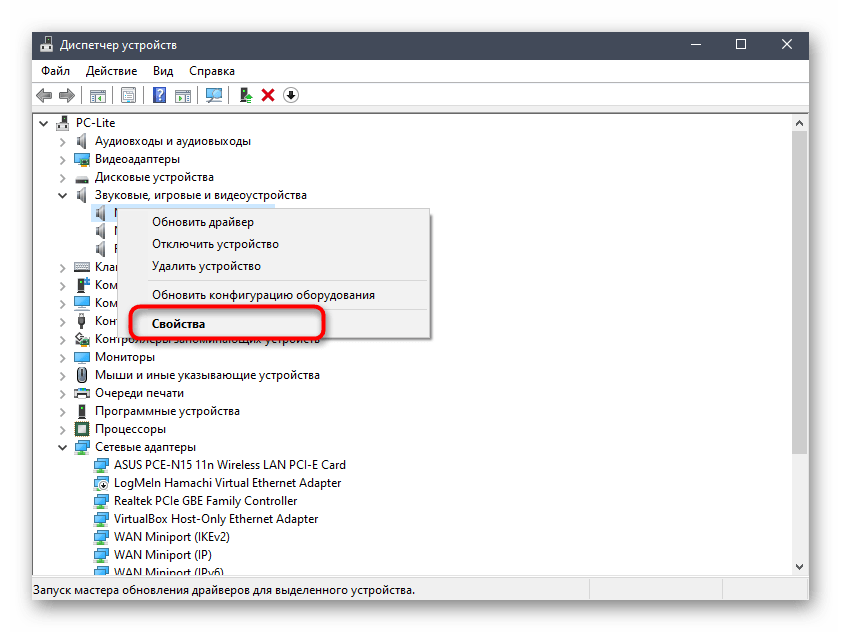
Task: Click the speaker icon beside Аудиовходы и аудиовыходы
Action: point(82,141)
